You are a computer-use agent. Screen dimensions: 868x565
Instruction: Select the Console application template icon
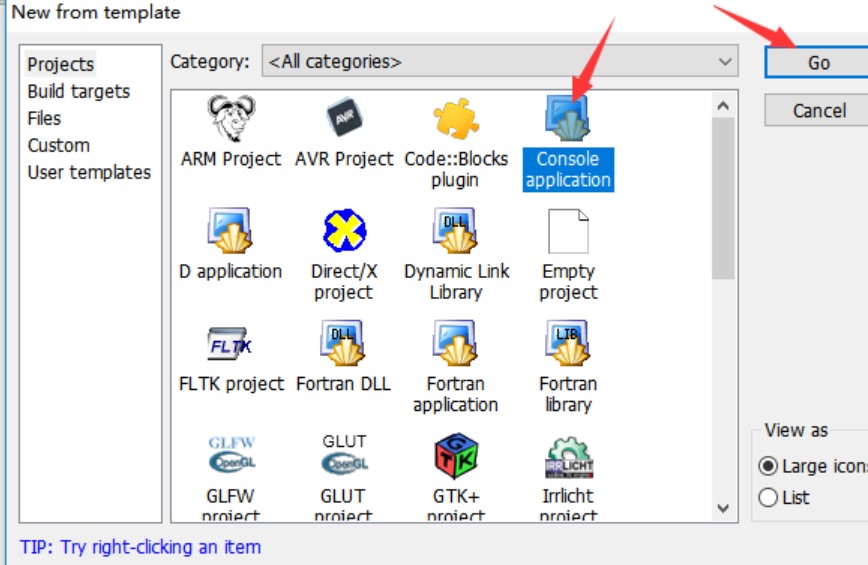(568, 118)
